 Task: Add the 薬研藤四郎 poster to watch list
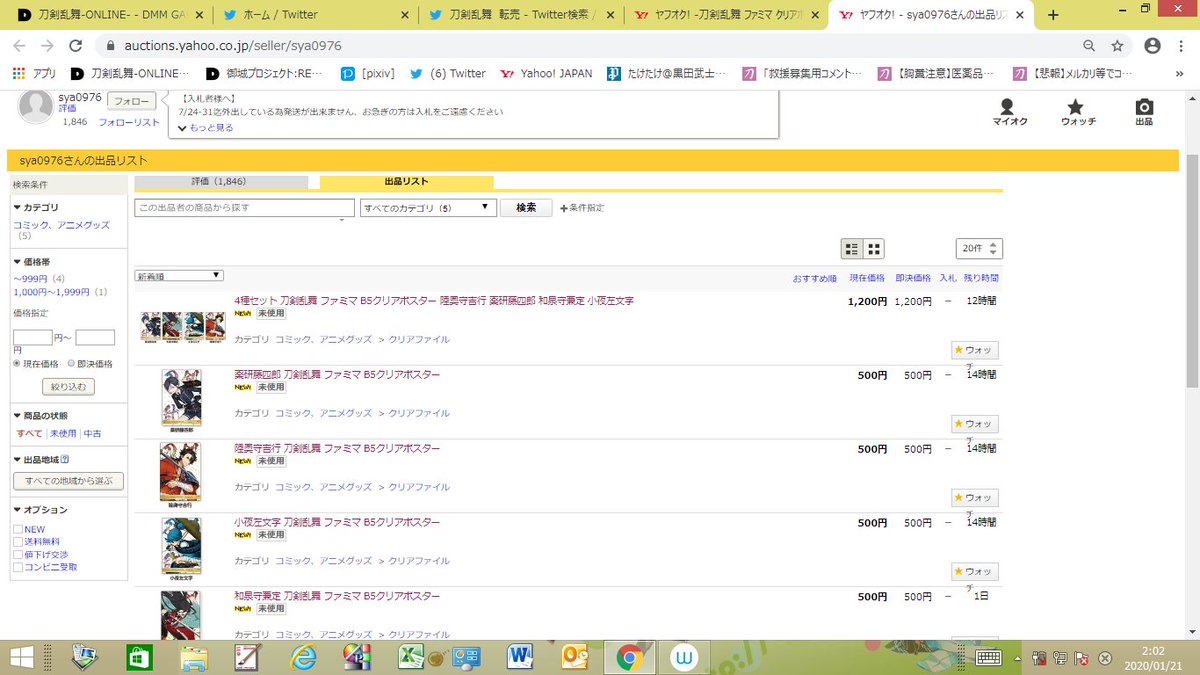pyautogui.click(x=975, y=424)
